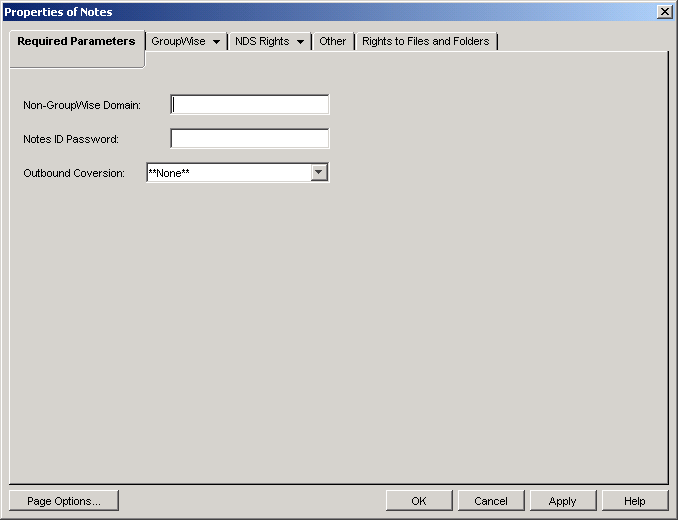Viewport: 678px width, 520px height.
Task: Click the Page Options button
Action: [x=64, y=501]
